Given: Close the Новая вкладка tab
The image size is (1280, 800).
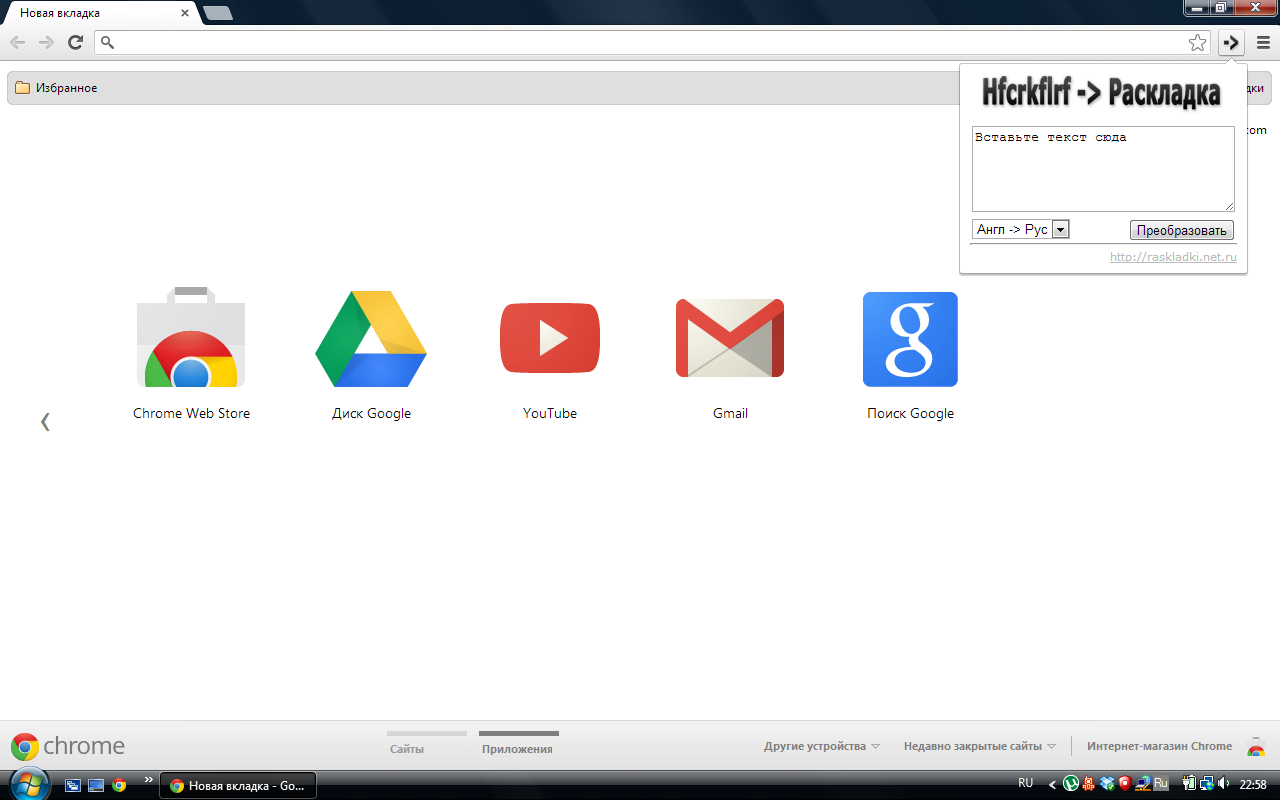Looking at the screenshot, I should pos(185,13).
